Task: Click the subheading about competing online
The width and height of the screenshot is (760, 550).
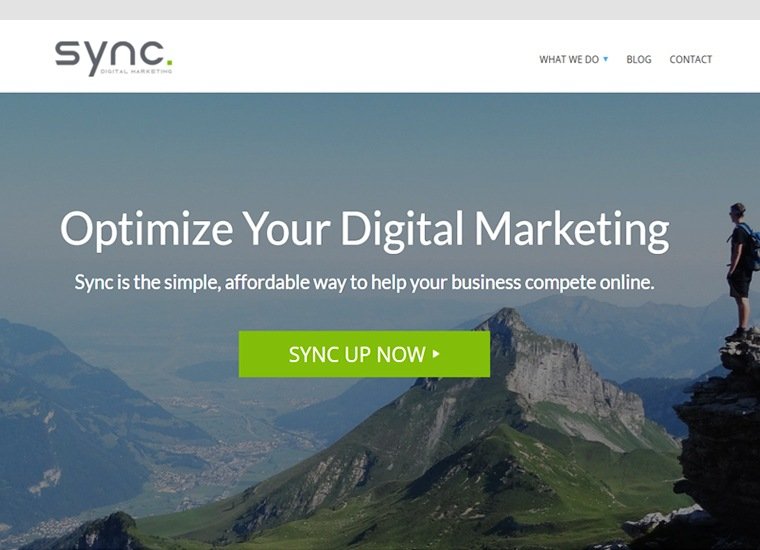Action: [x=364, y=283]
